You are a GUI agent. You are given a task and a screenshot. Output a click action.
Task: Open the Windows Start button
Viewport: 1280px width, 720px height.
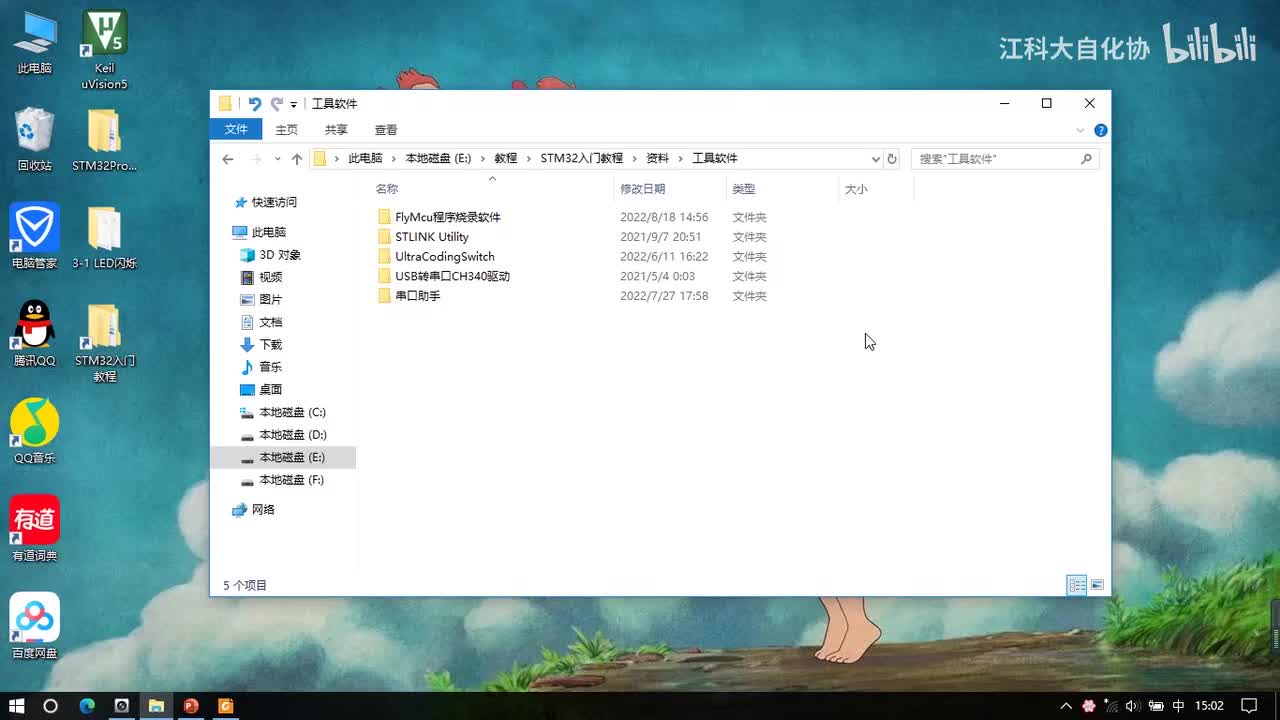coord(17,706)
